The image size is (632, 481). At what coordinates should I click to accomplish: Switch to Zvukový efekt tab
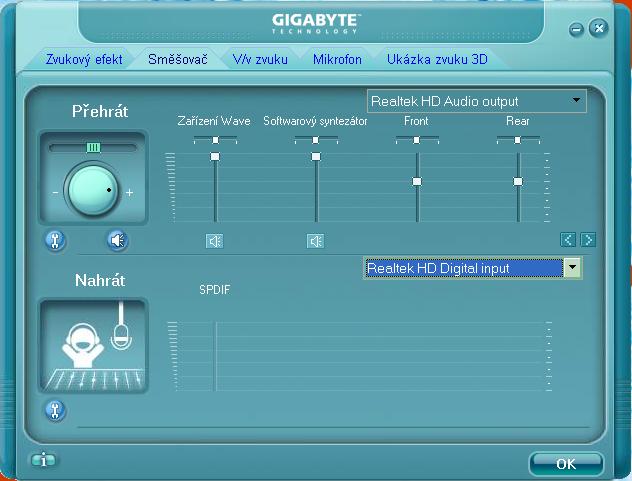pyautogui.click(x=84, y=59)
